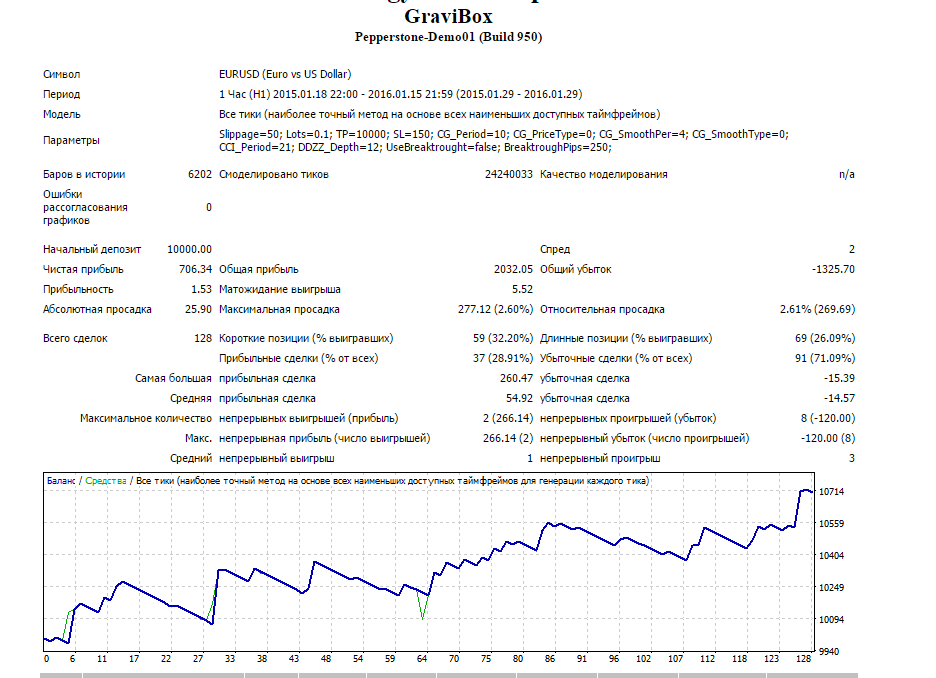The width and height of the screenshot is (936, 678).
Task: Click the profit factor value 1.53
Action: click(201, 289)
